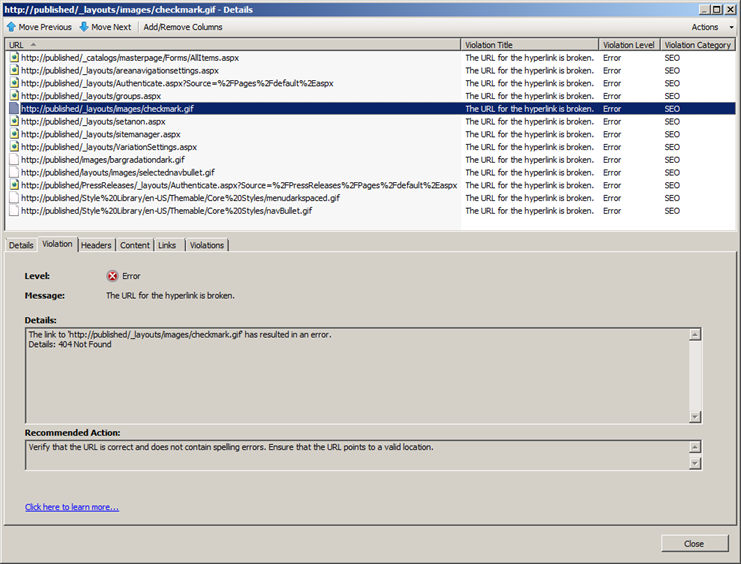The image size is (741, 564).
Task: Click page icon beside areanavigationsettings.aspx URL
Action: [14, 71]
